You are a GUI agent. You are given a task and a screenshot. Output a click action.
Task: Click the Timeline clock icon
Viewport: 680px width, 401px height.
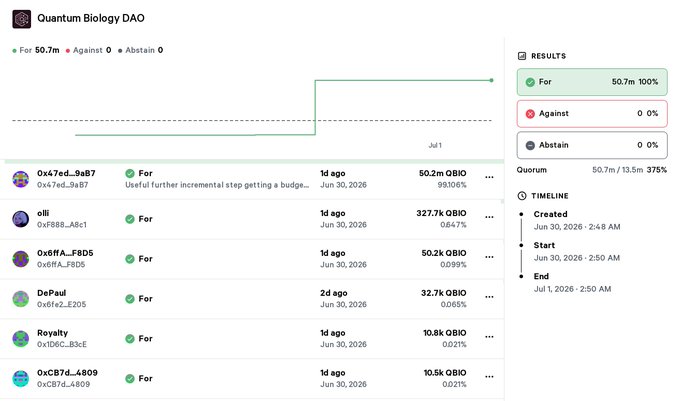522,196
